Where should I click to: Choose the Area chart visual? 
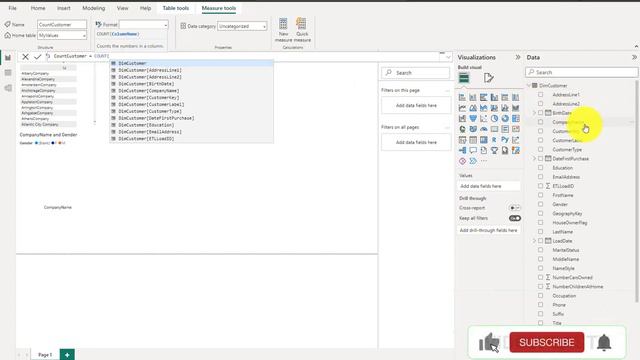coord(473,108)
